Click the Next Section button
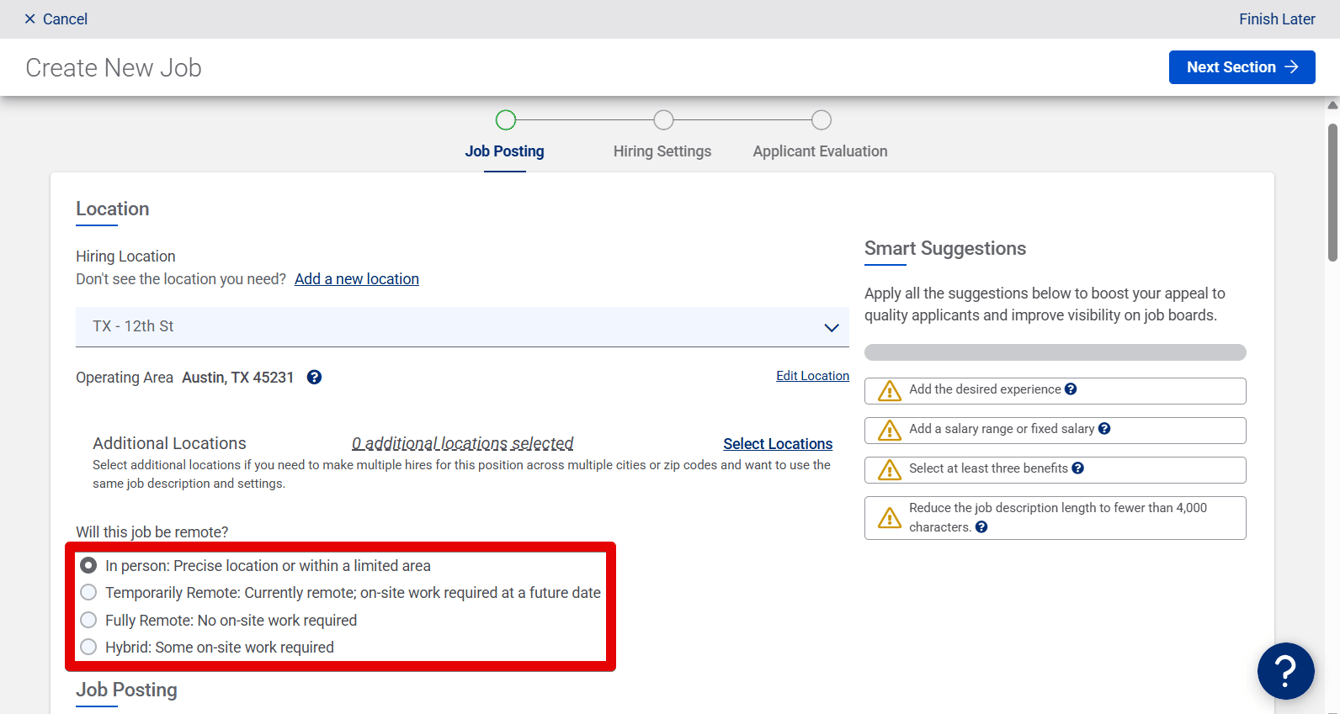Screen dimensions: 1340x714 (x=1242, y=67)
